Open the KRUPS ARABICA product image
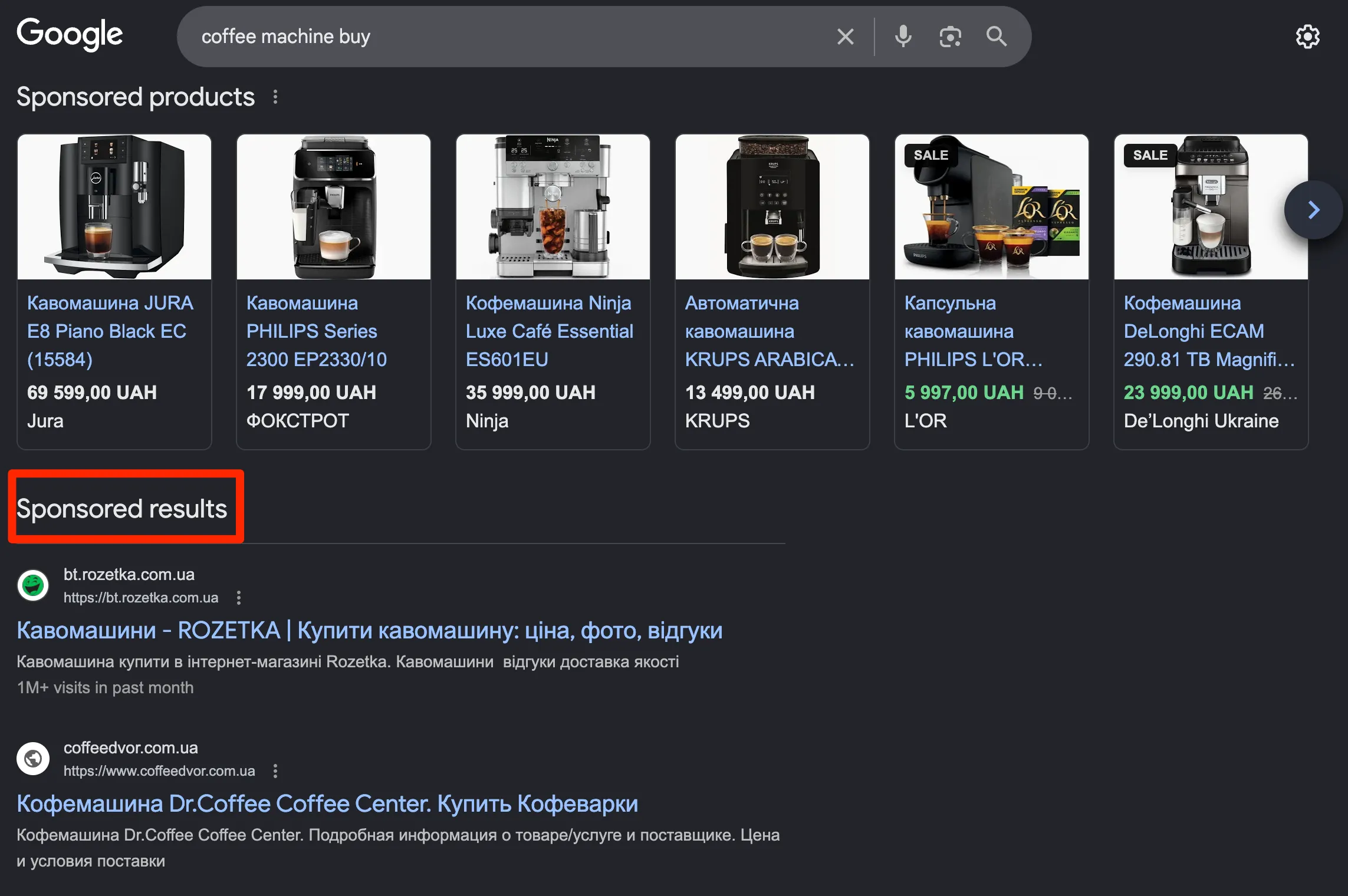 [772, 207]
